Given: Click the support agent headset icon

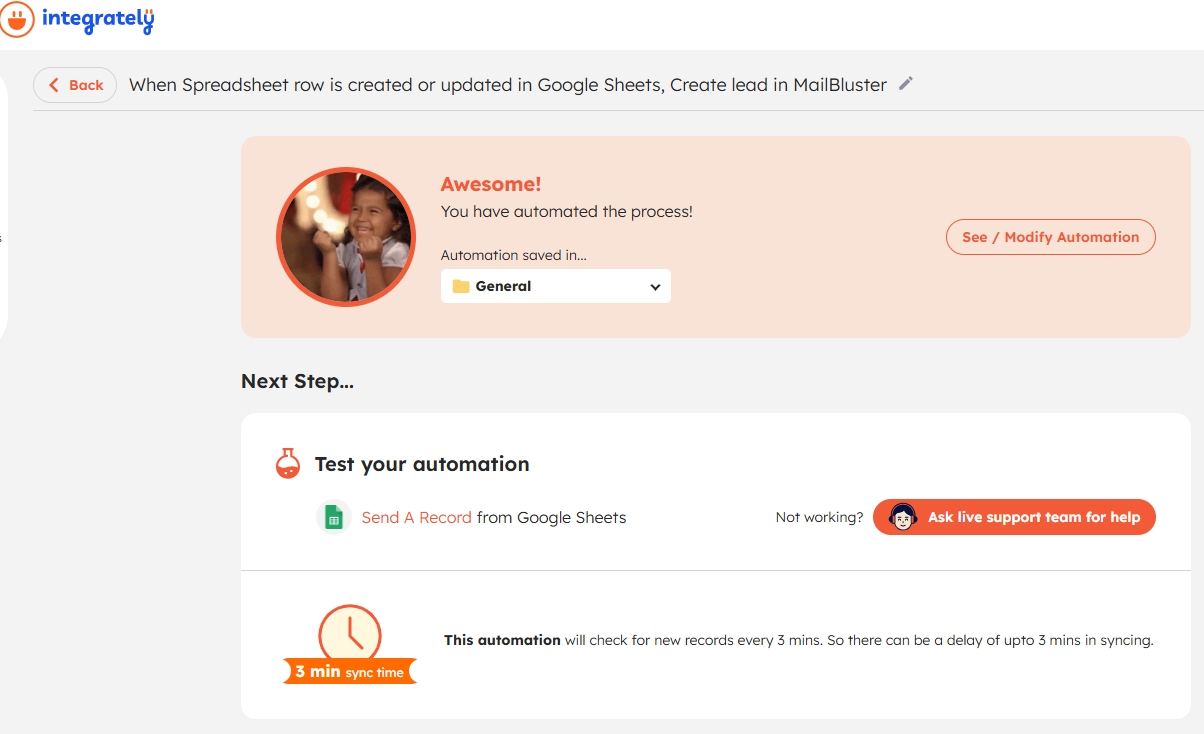Looking at the screenshot, I should coord(903,517).
